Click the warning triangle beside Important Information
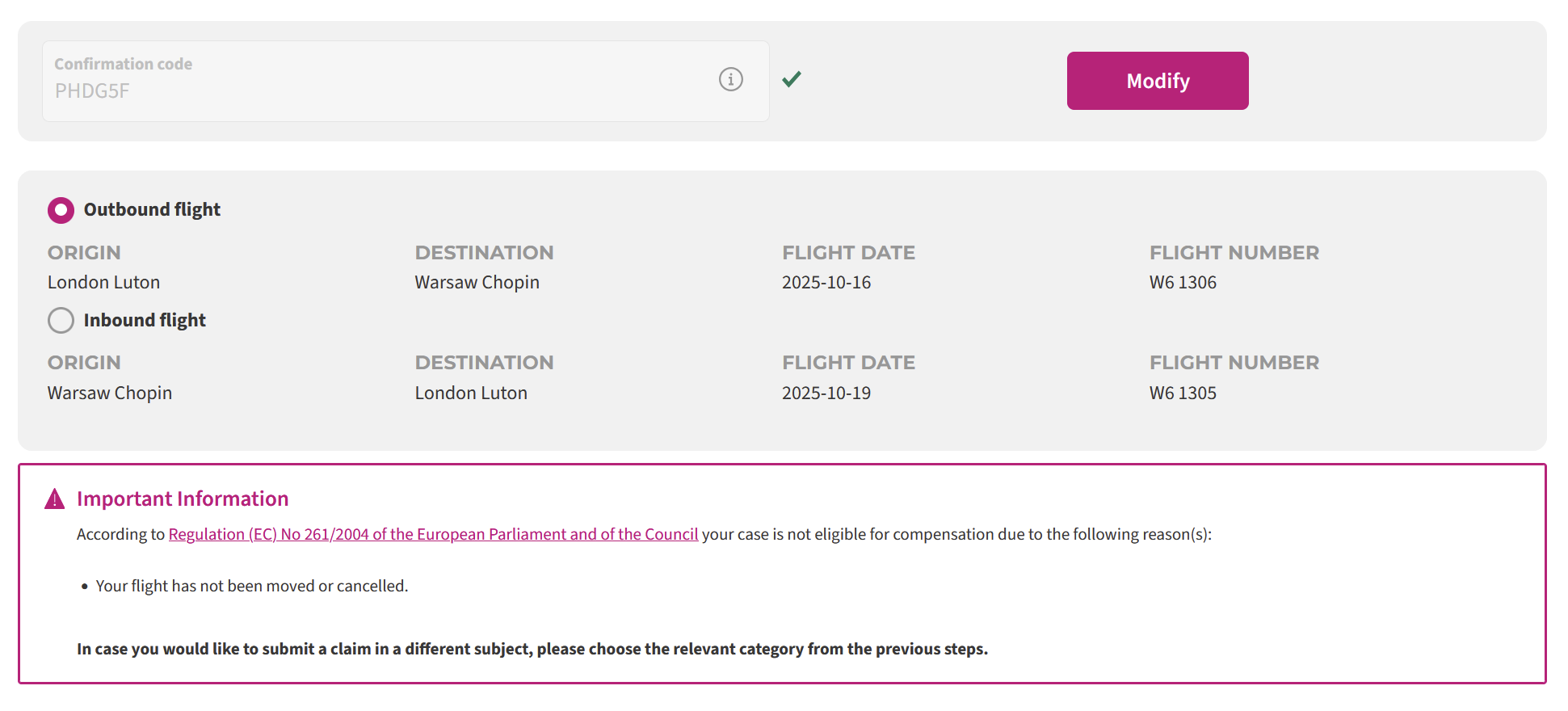Image resolution: width=1568 pixels, height=711 pixels. click(54, 499)
